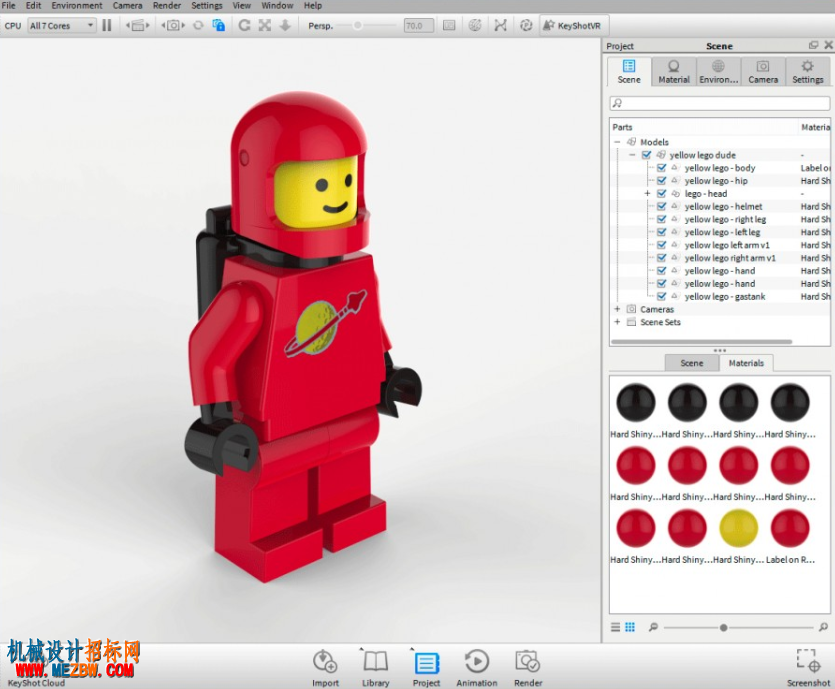
Task: Toggle yellow lego - right leg checkbox
Action: coord(661,219)
